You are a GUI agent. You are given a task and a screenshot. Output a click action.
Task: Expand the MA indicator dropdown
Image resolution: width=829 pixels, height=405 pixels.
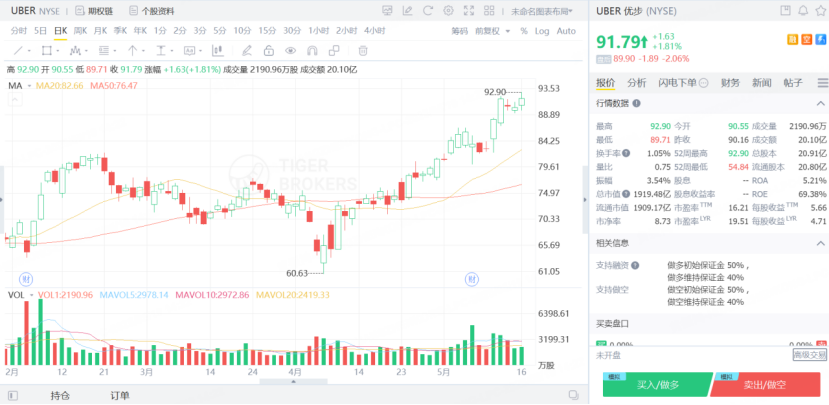[x=30, y=86]
